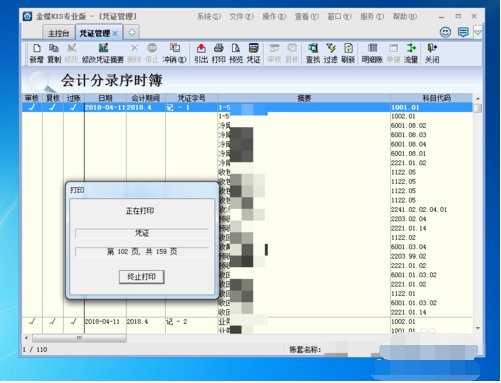Image resolution: width=501 pixels, height=383 pixels.
Task: Click the greyed 删除 delete toolbar icon
Action: point(134,53)
